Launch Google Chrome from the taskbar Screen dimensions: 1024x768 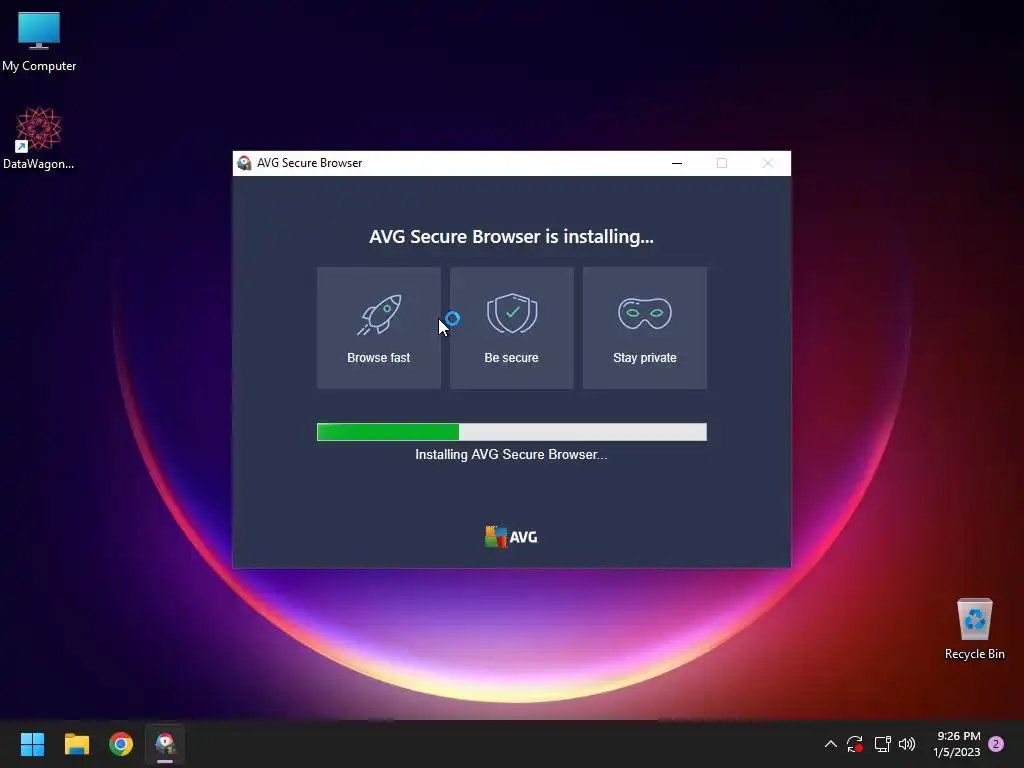click(121, 744)
